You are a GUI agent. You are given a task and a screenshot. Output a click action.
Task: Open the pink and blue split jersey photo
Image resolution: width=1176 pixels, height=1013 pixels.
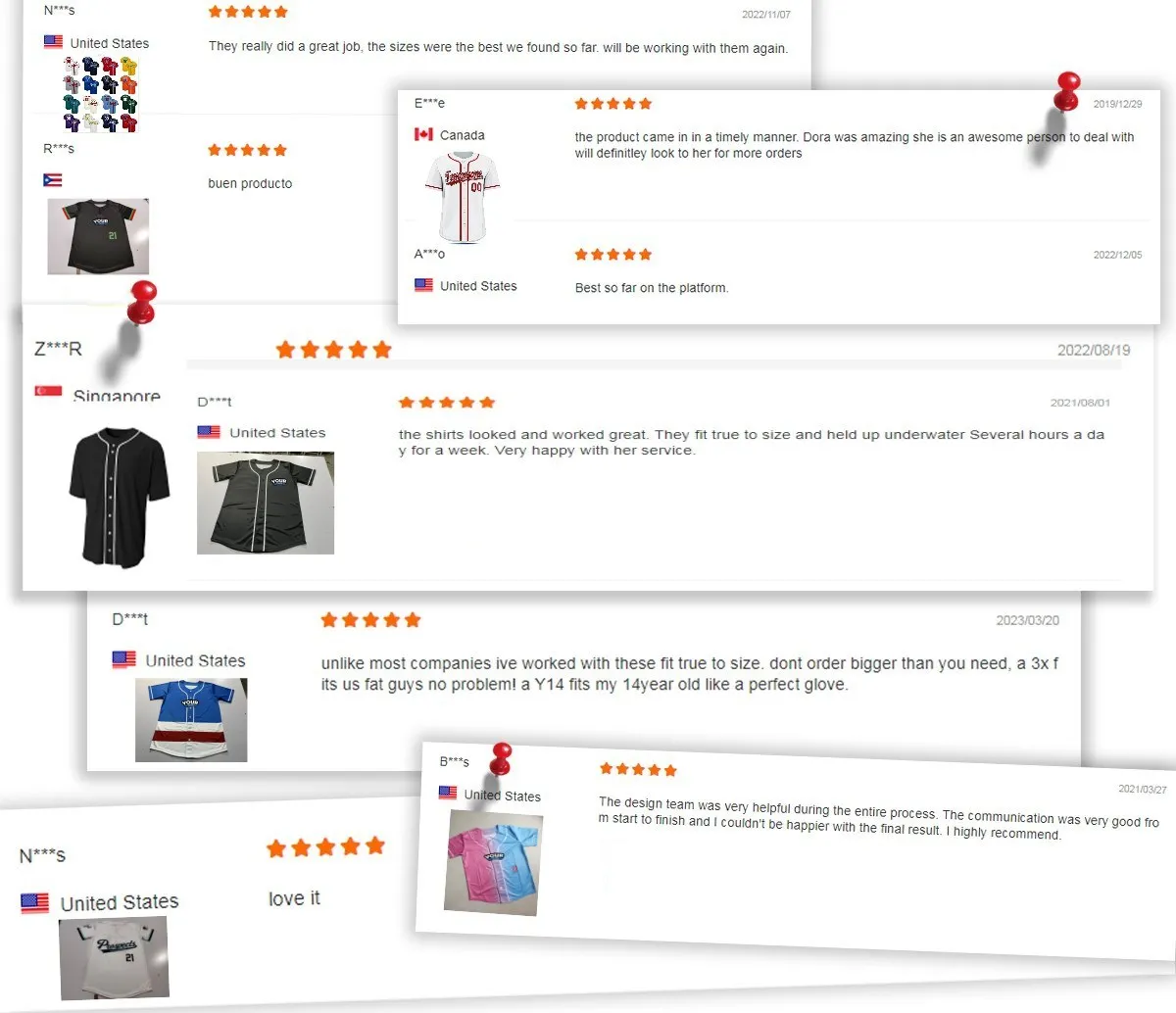pos(494,862)
